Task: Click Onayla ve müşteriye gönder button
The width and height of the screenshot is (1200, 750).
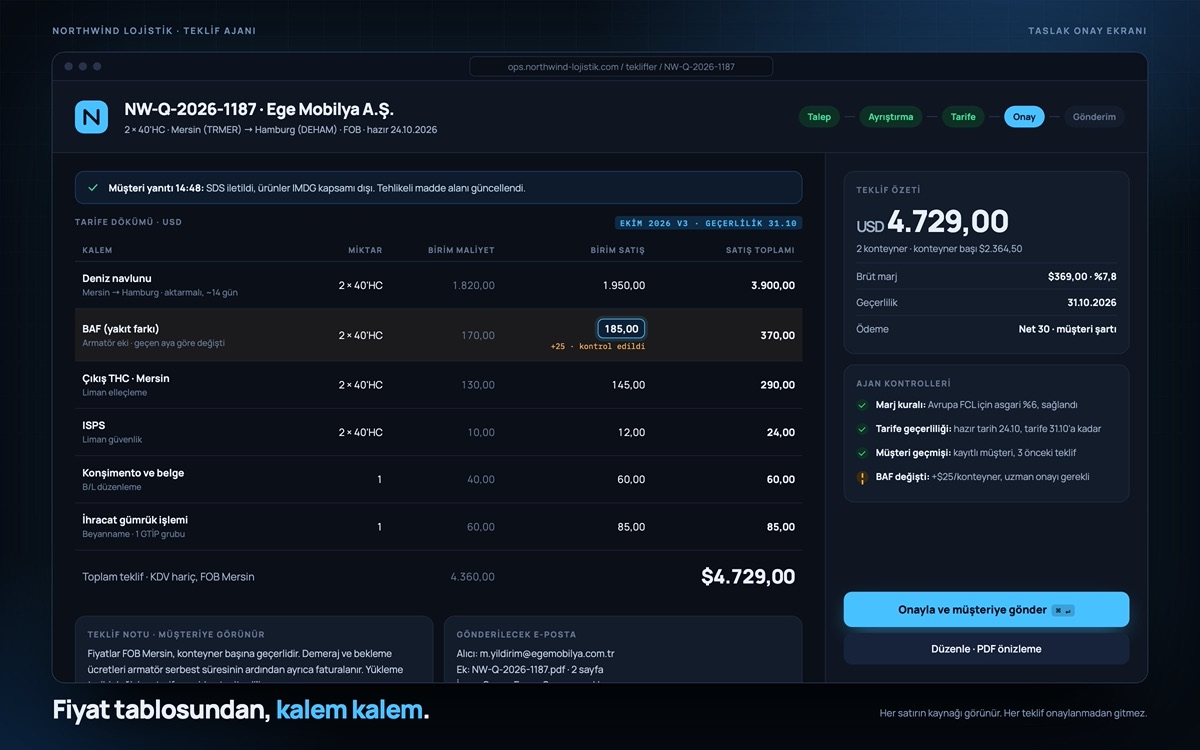Action: coord(986,610)
